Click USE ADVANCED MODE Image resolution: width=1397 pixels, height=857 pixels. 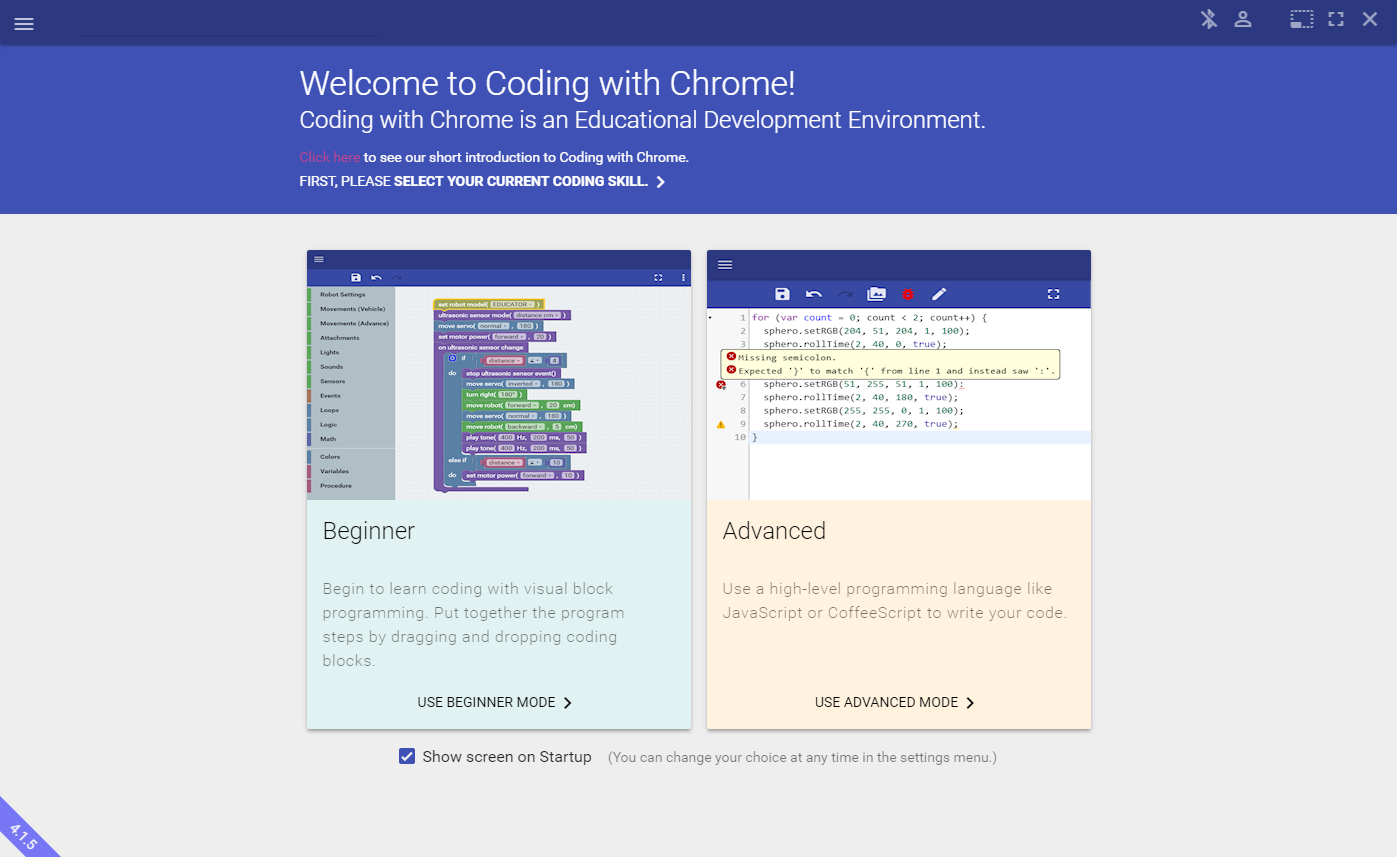click(x=894, y=702)
